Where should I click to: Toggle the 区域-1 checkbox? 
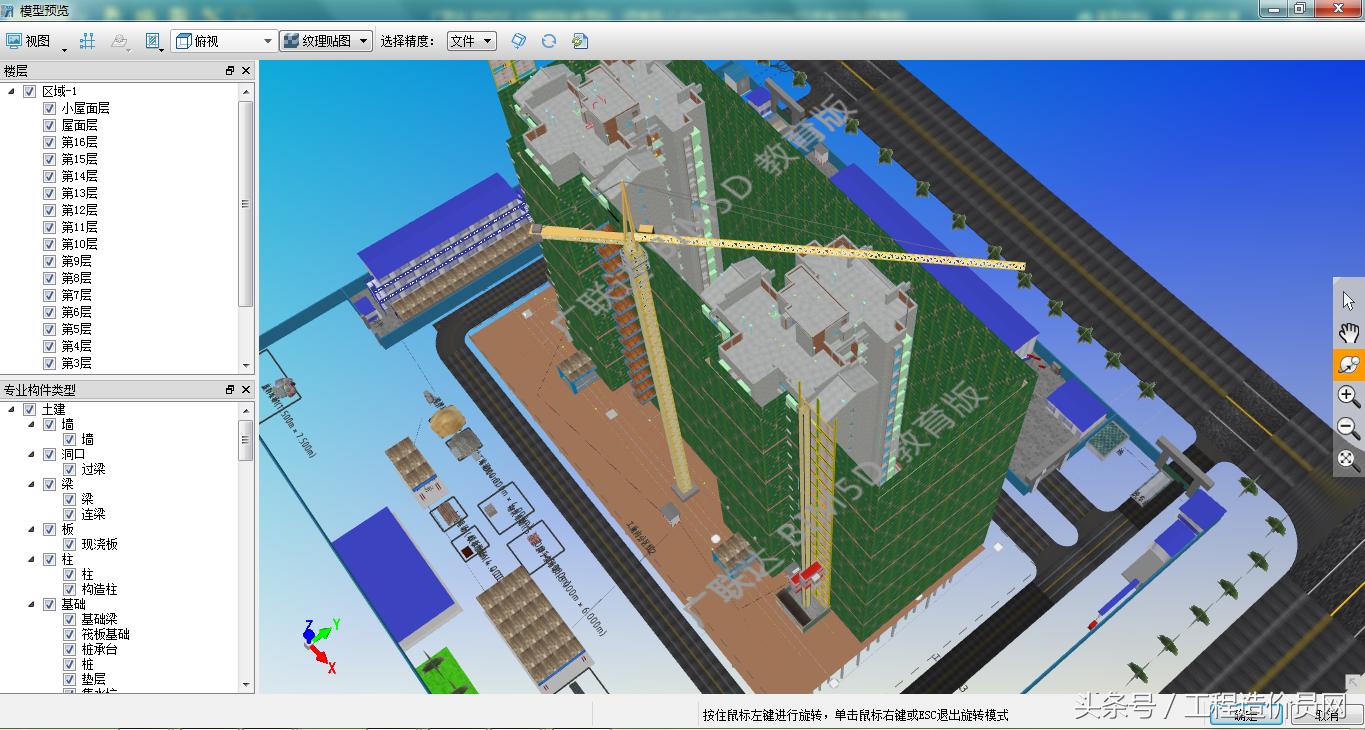click(x=29, y=91)
